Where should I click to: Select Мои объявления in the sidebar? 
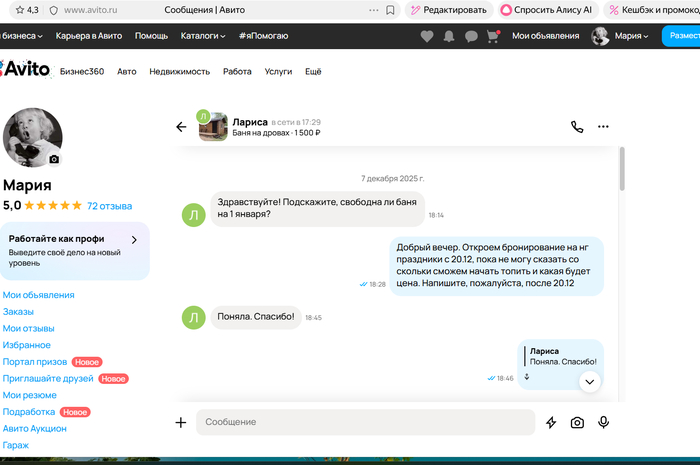(x=38, y=295)
